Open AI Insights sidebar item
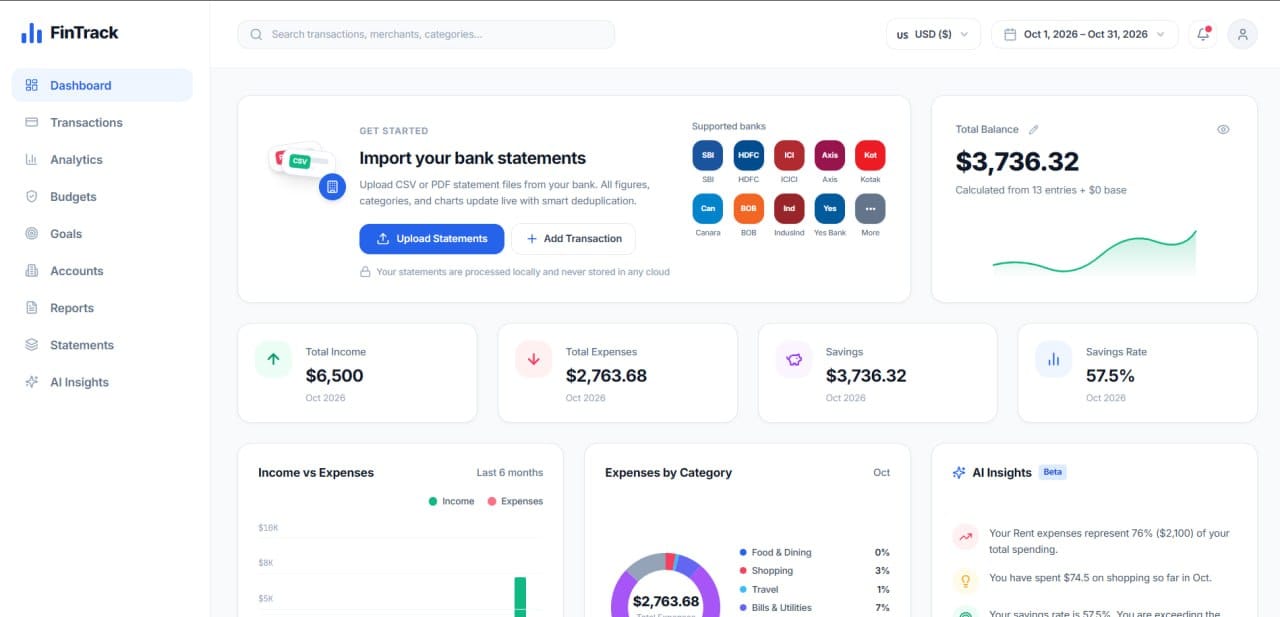The image size is (1280, 617). coord(102,382)
